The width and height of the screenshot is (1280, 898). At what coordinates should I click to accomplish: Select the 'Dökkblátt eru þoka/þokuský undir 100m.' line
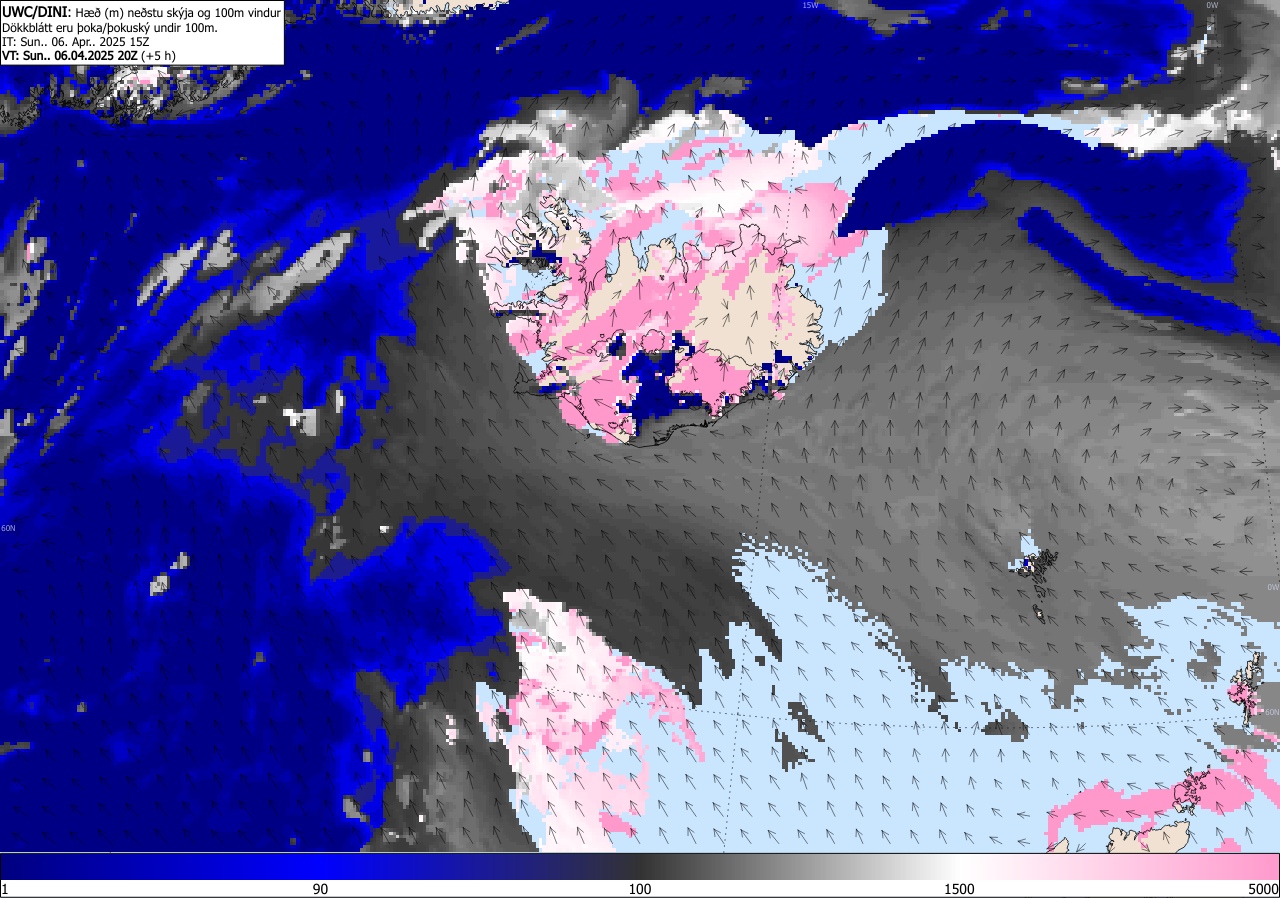[x=110, y=27]
